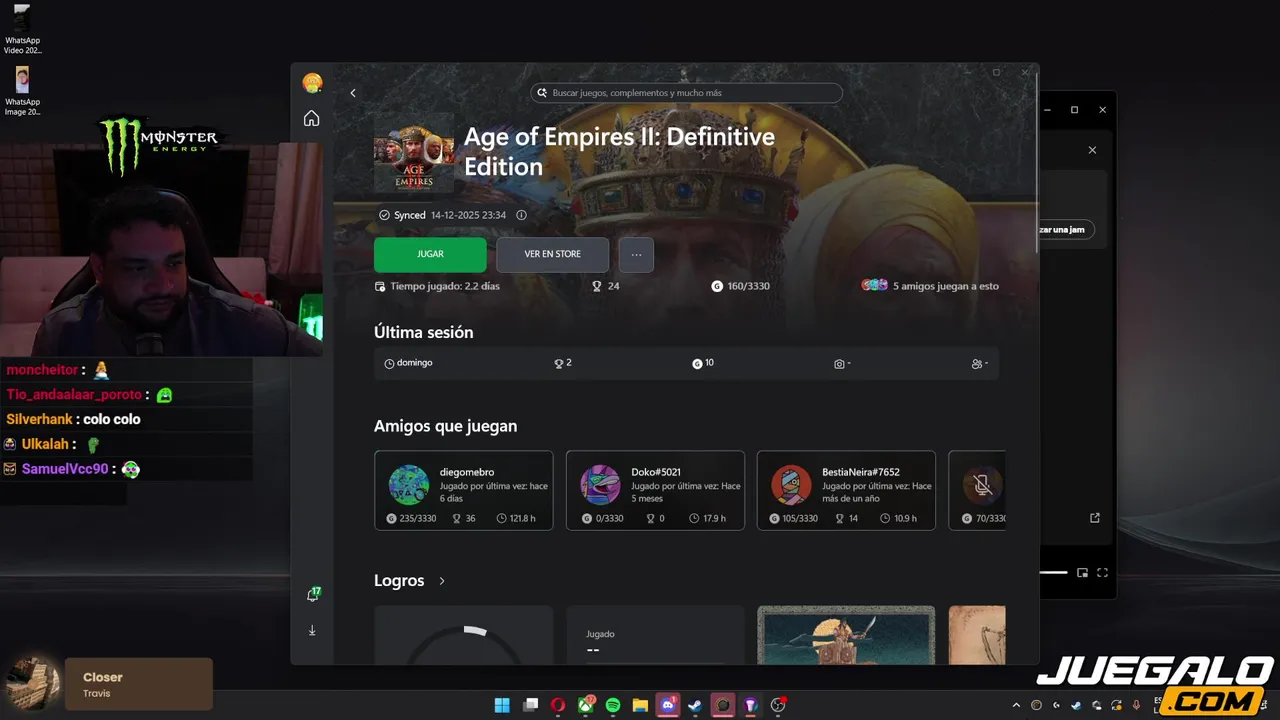Open File Explorer from taskbar
Image resolution: width=1280 pixels, height=720 pixels.
640,705
